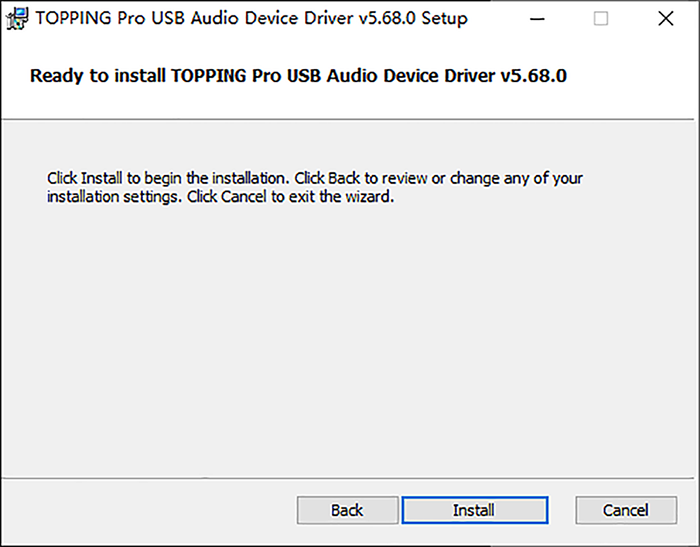Click "Click Cancel" in the instruction text
This screenshot has width=700, height=547.
226,196
